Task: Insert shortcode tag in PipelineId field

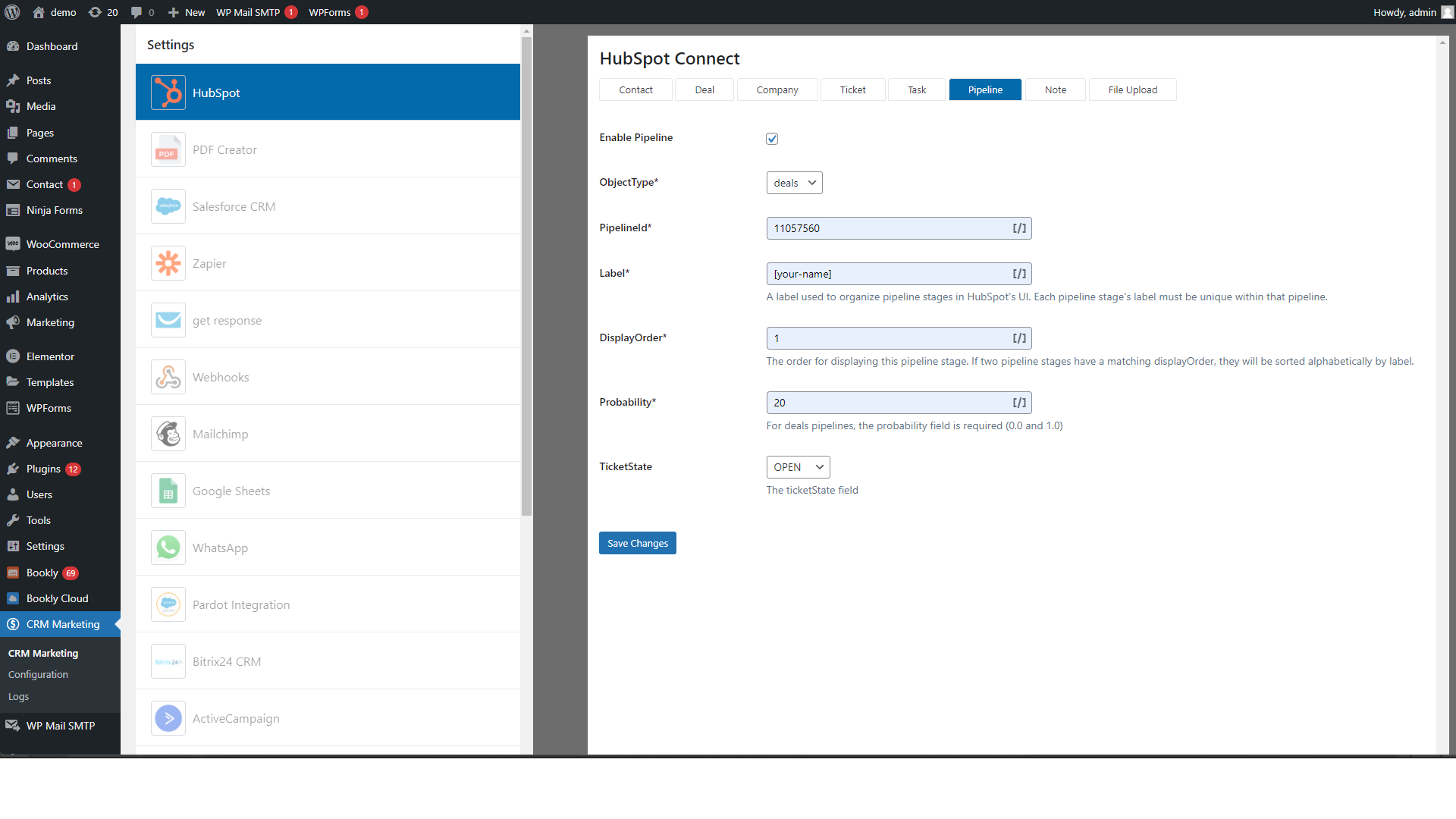Action: (x=1019, y=228)
